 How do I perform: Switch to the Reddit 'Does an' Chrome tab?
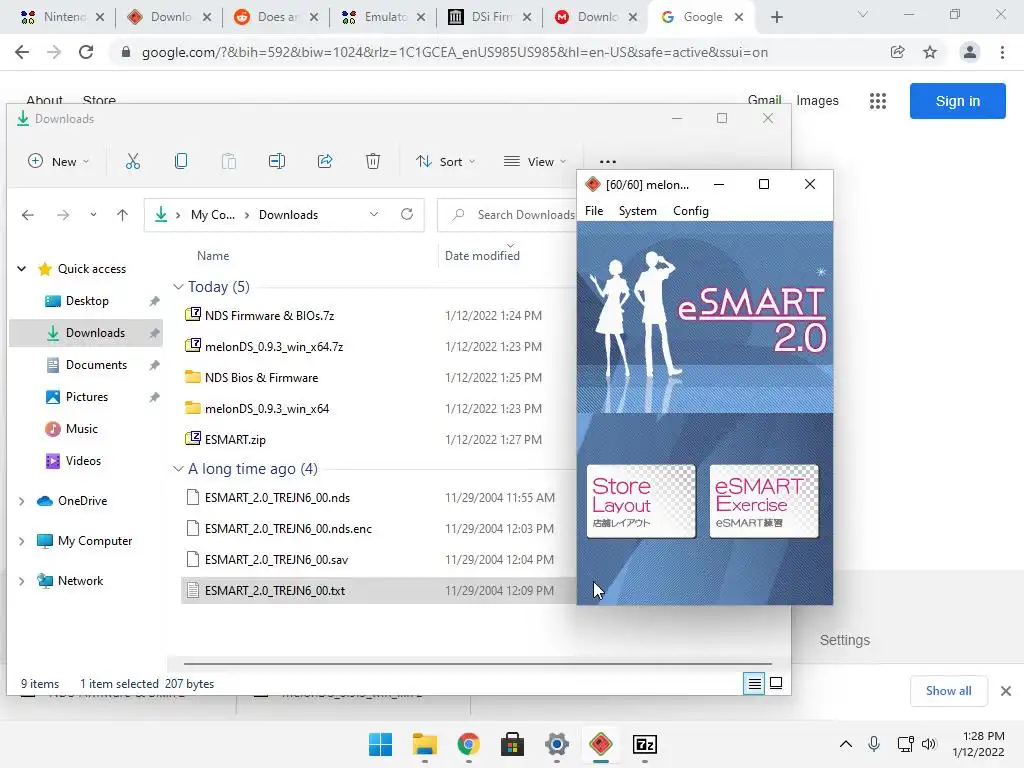tap(276, 17)
